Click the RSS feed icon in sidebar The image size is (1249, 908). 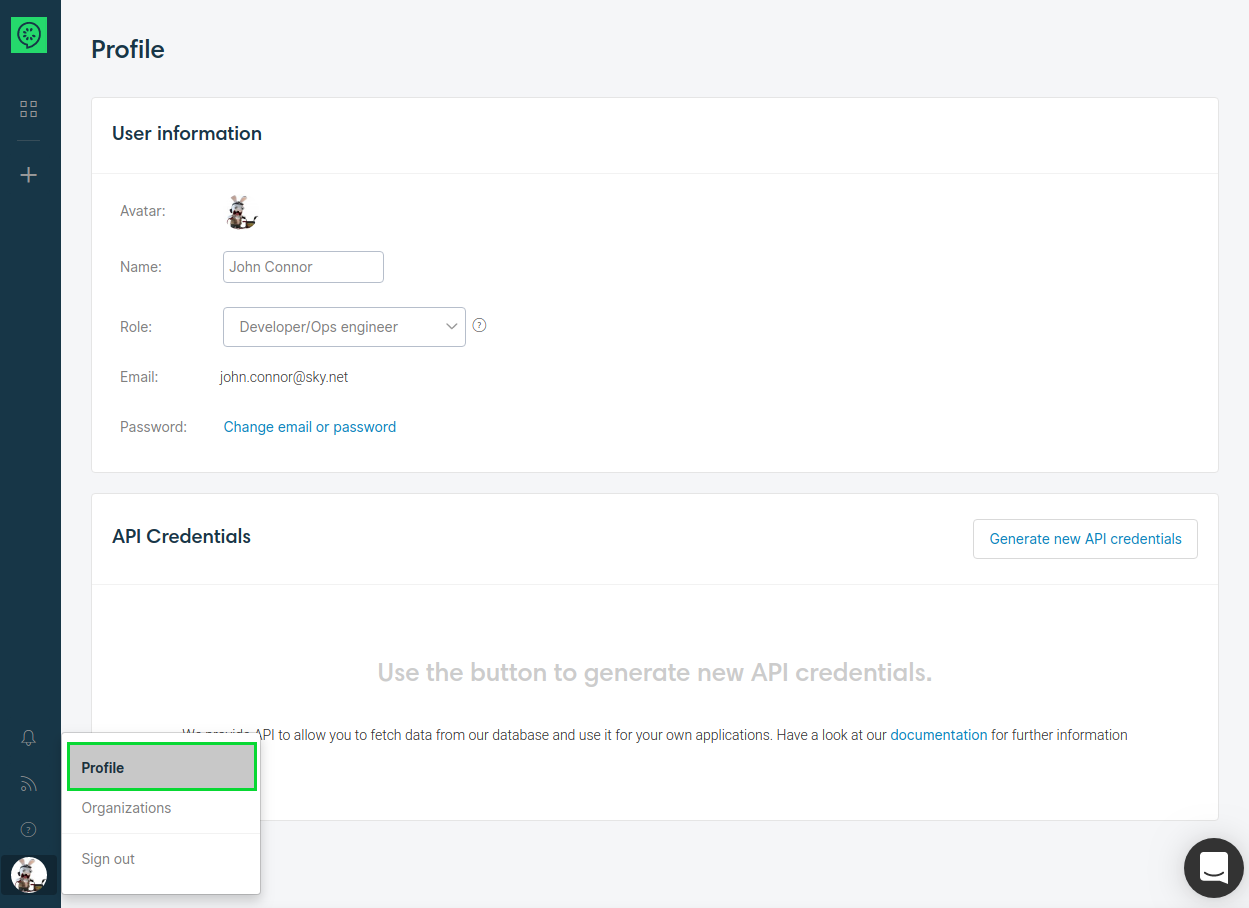[29, 784]
